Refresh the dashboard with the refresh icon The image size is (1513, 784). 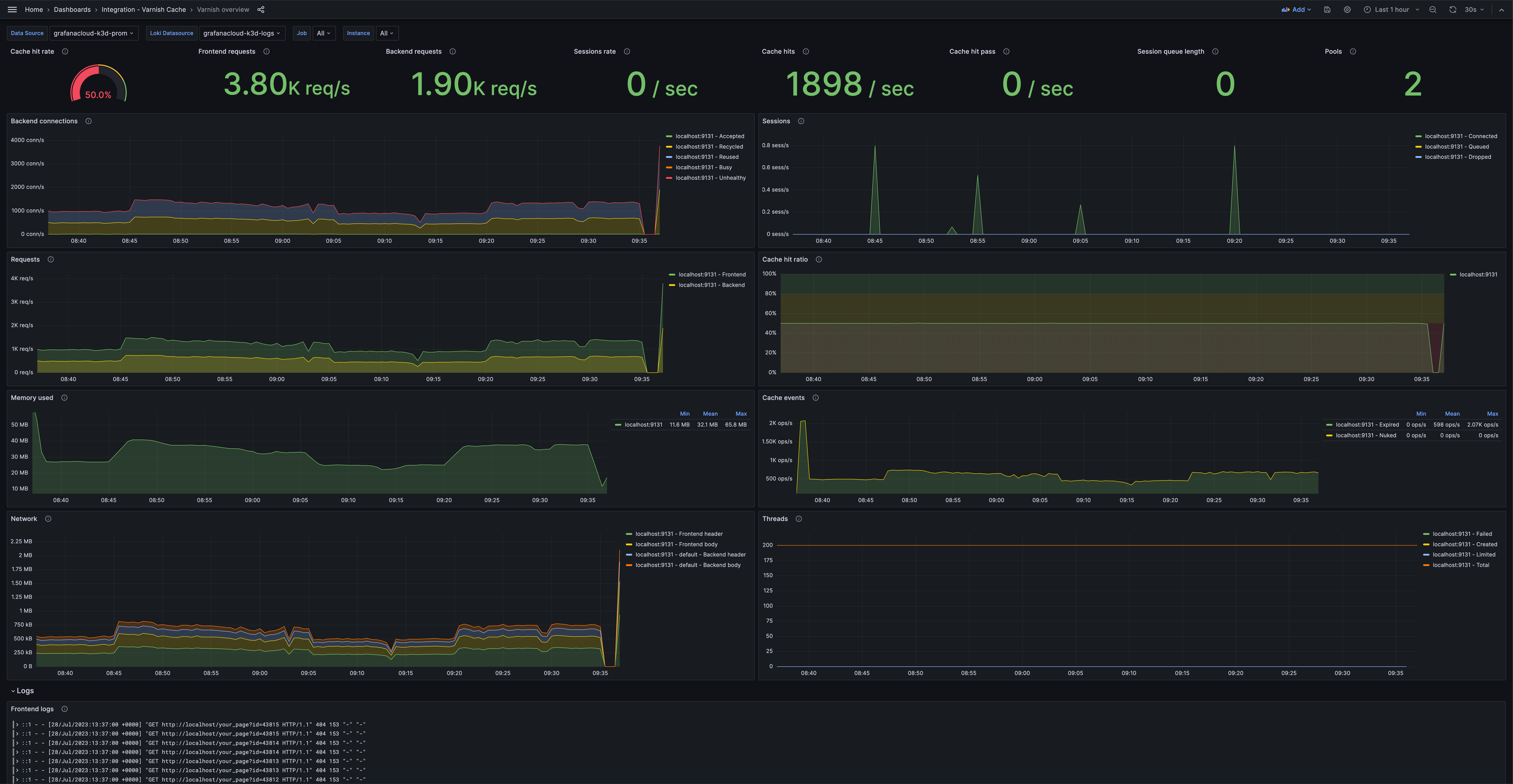(x=1452, y=9)
